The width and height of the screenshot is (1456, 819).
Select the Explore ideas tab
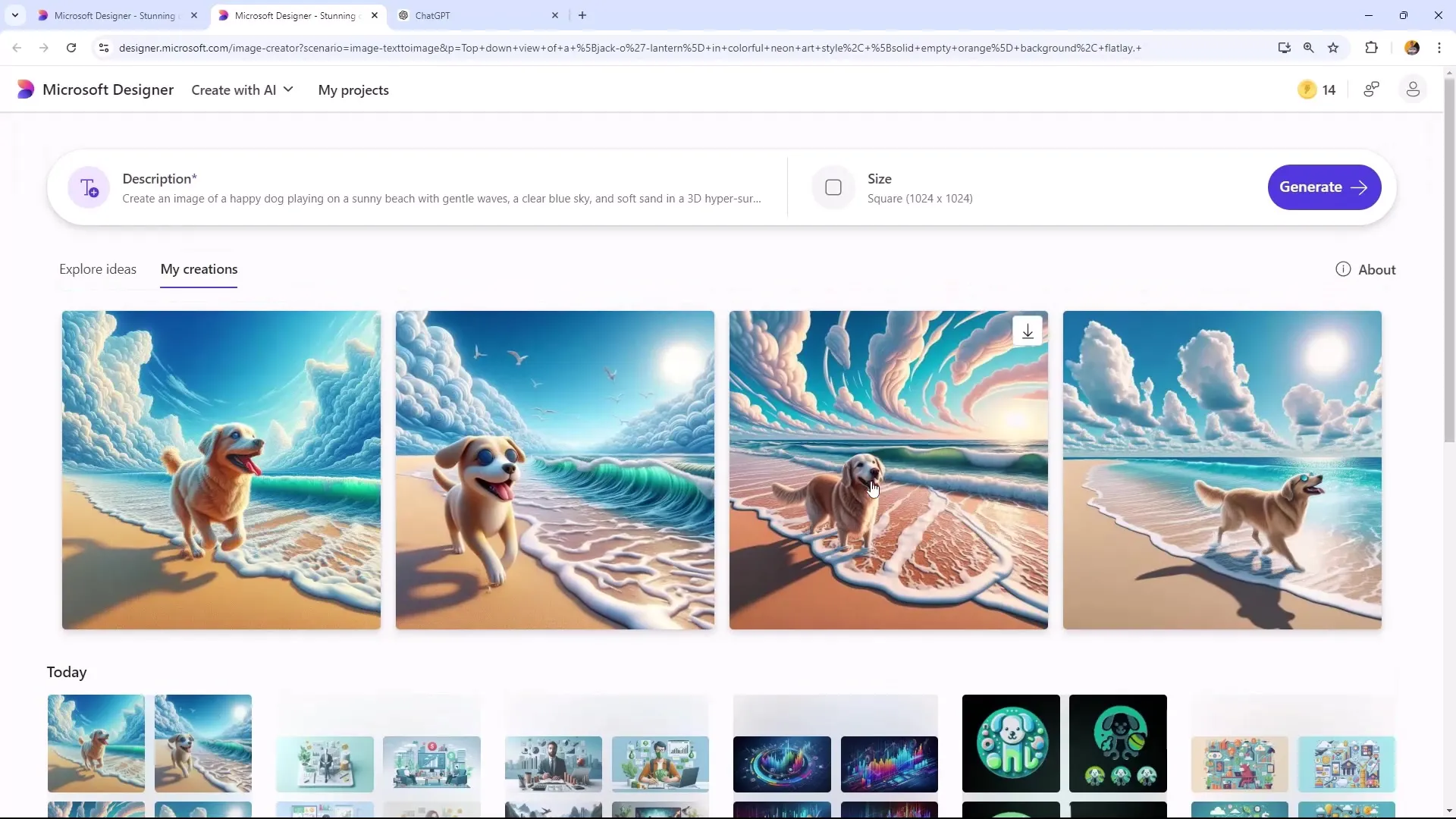(x=97, y=268)
